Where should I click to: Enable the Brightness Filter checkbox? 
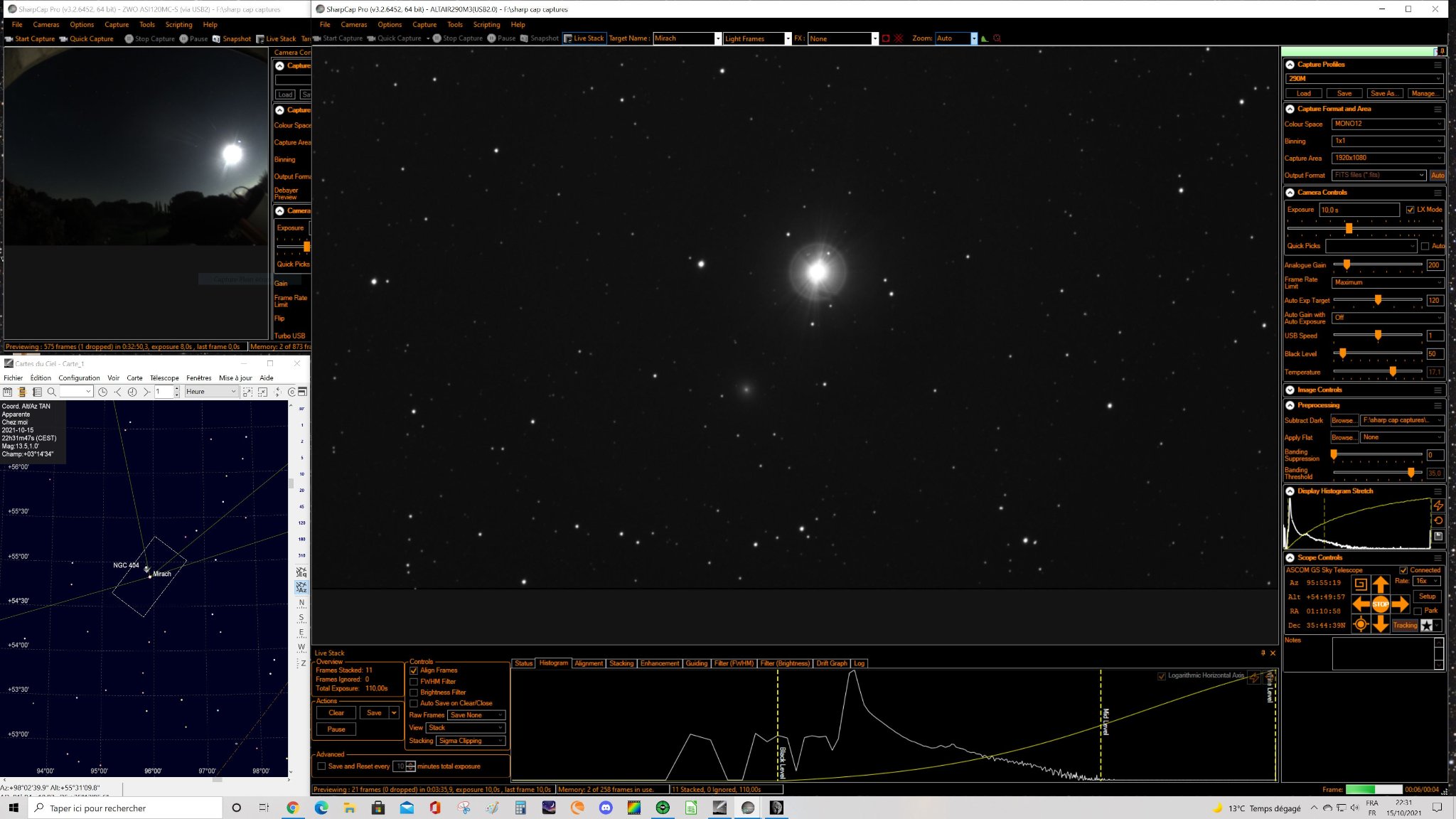click(414, 692)
